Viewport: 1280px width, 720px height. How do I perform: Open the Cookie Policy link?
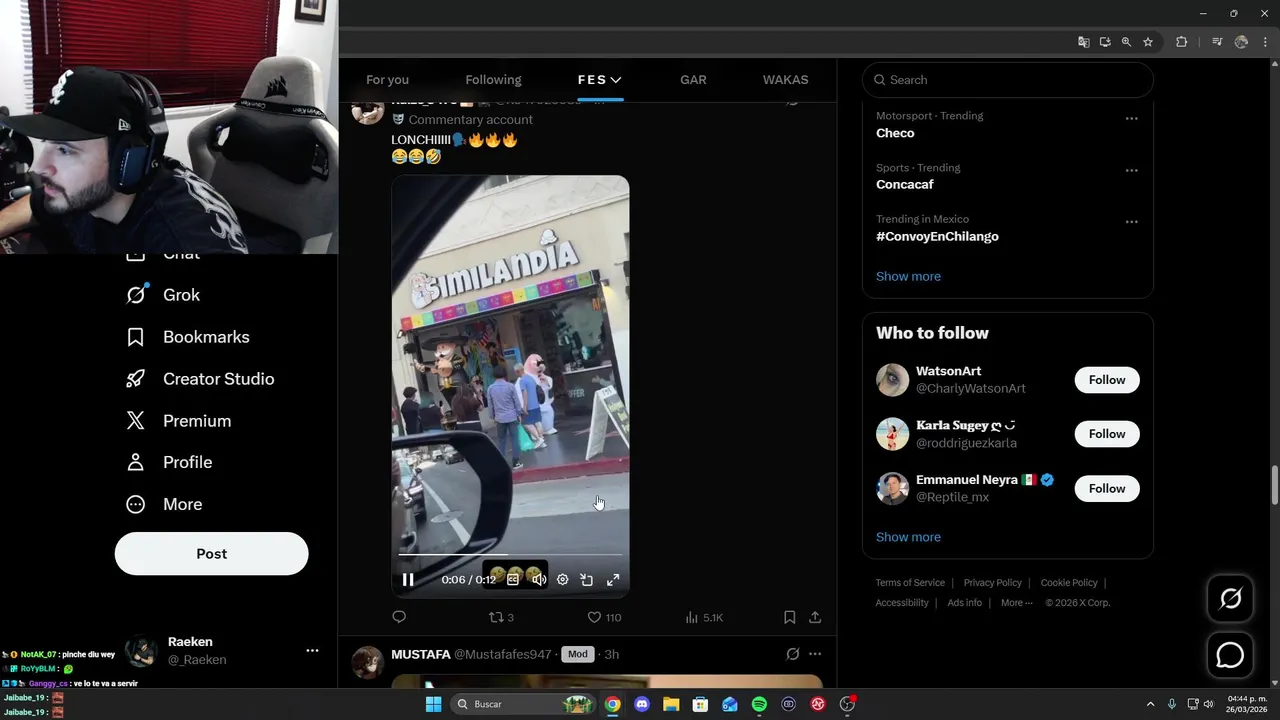tap(1069, 583)
